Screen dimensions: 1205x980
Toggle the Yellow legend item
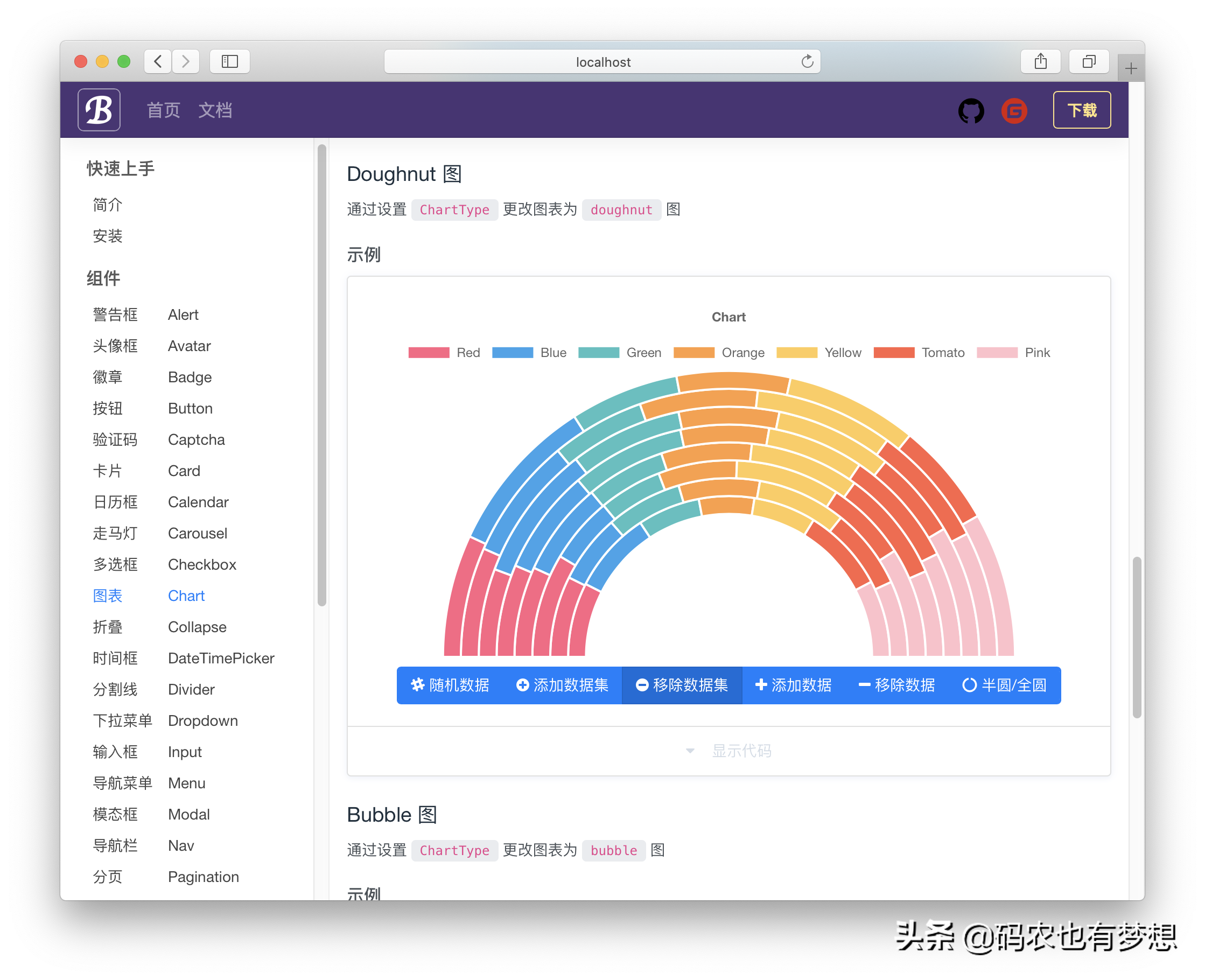pos(819,352)
